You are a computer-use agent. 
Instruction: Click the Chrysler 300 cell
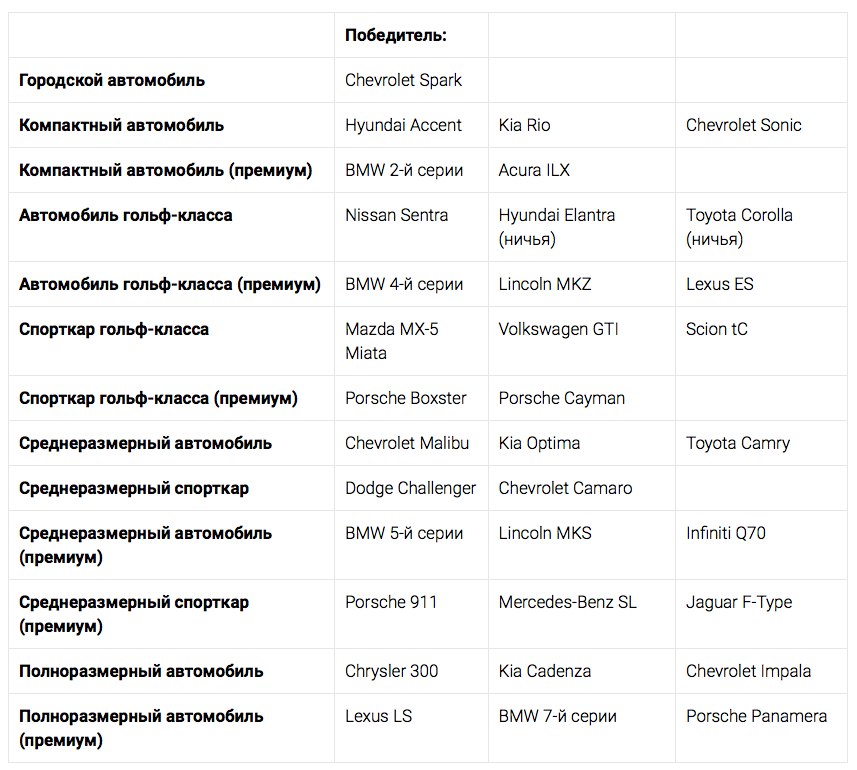[x=391, y=671]
